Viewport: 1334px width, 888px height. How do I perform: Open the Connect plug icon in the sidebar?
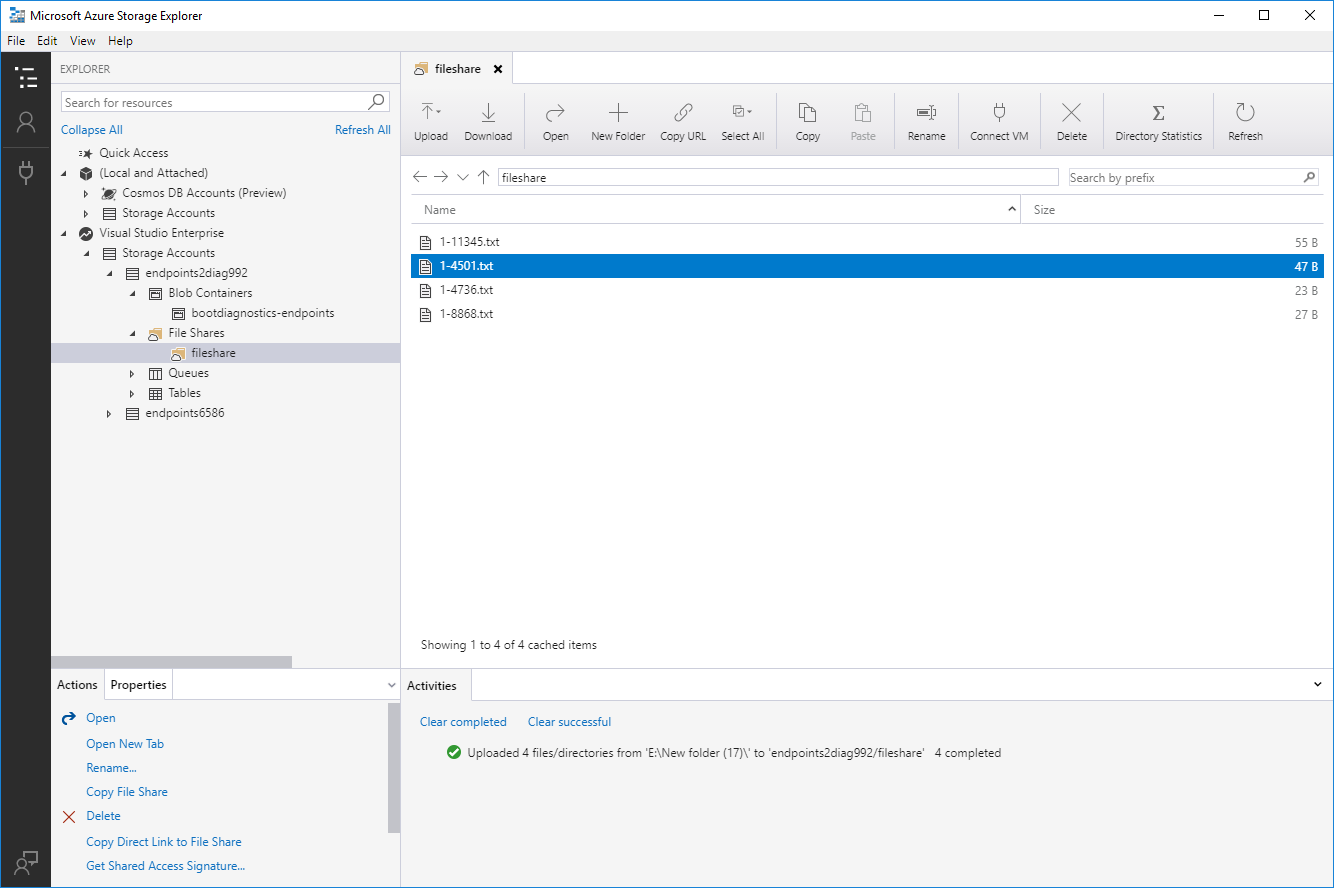(26, 172)
